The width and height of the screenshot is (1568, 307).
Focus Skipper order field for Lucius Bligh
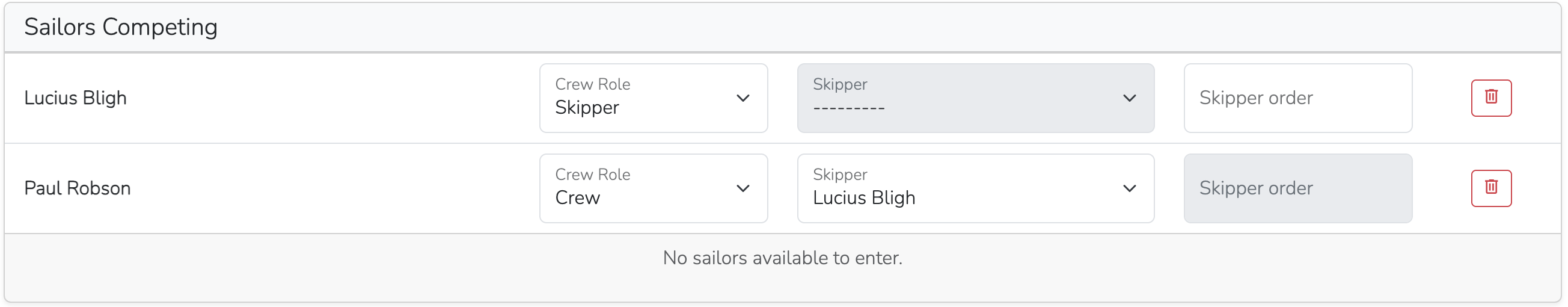pyautogui.click(x=1297, y=98)
